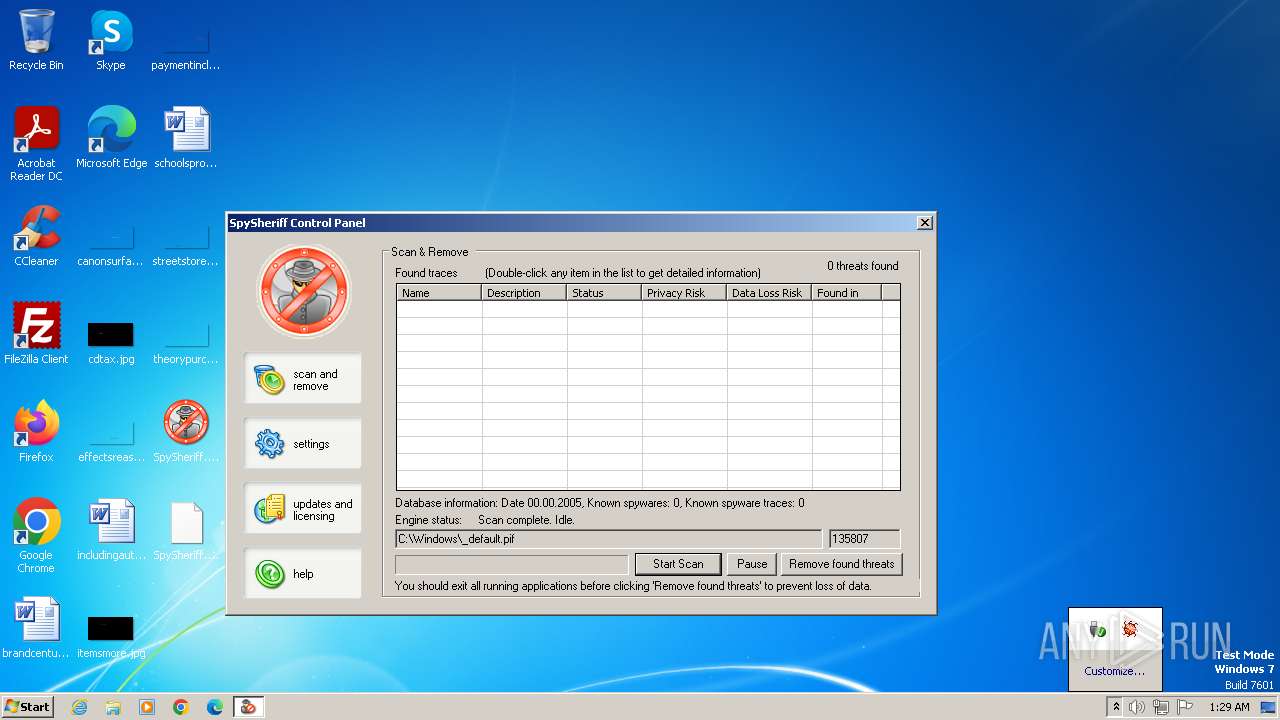Image resolution: width=1280 pixels, height=720 pixels.
Task: Select the FileZilla Client desktop shortcut
Action: tap(36, 334)
